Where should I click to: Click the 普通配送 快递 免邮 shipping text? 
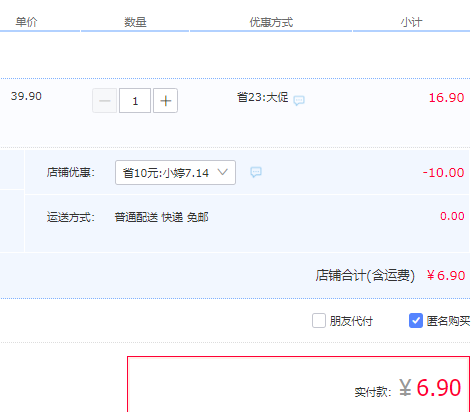click(x=162, y=217)
